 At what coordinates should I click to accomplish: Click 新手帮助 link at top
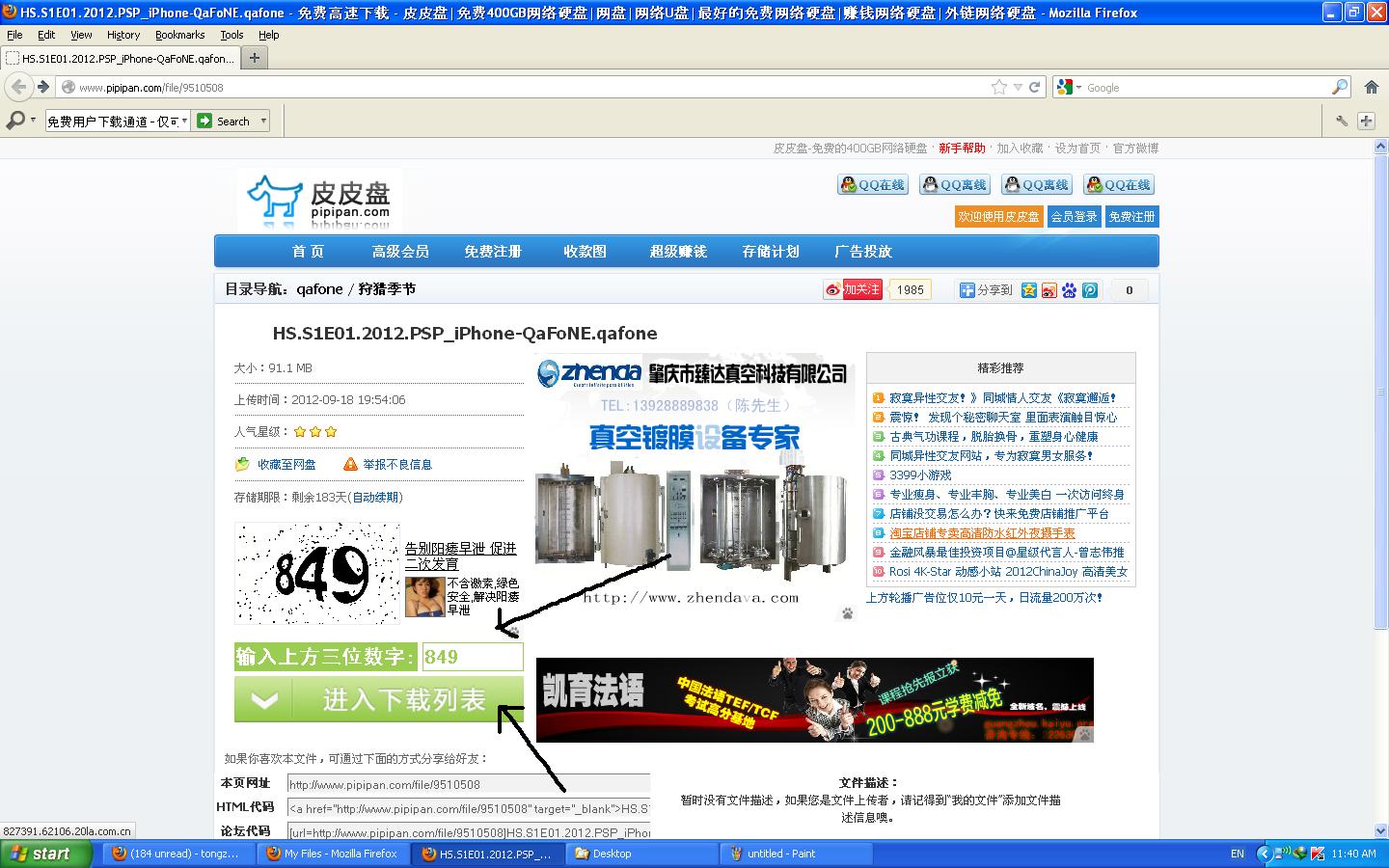(962, 149)
